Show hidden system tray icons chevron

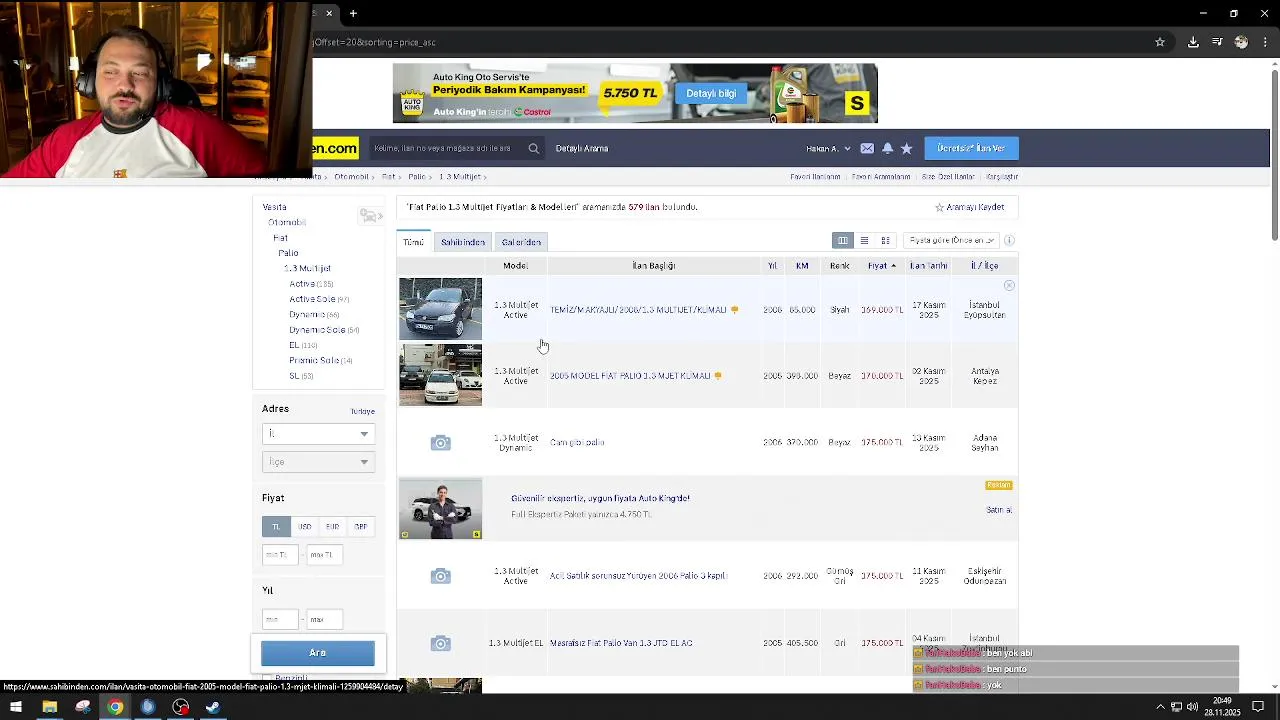[x=1160, y=707]
